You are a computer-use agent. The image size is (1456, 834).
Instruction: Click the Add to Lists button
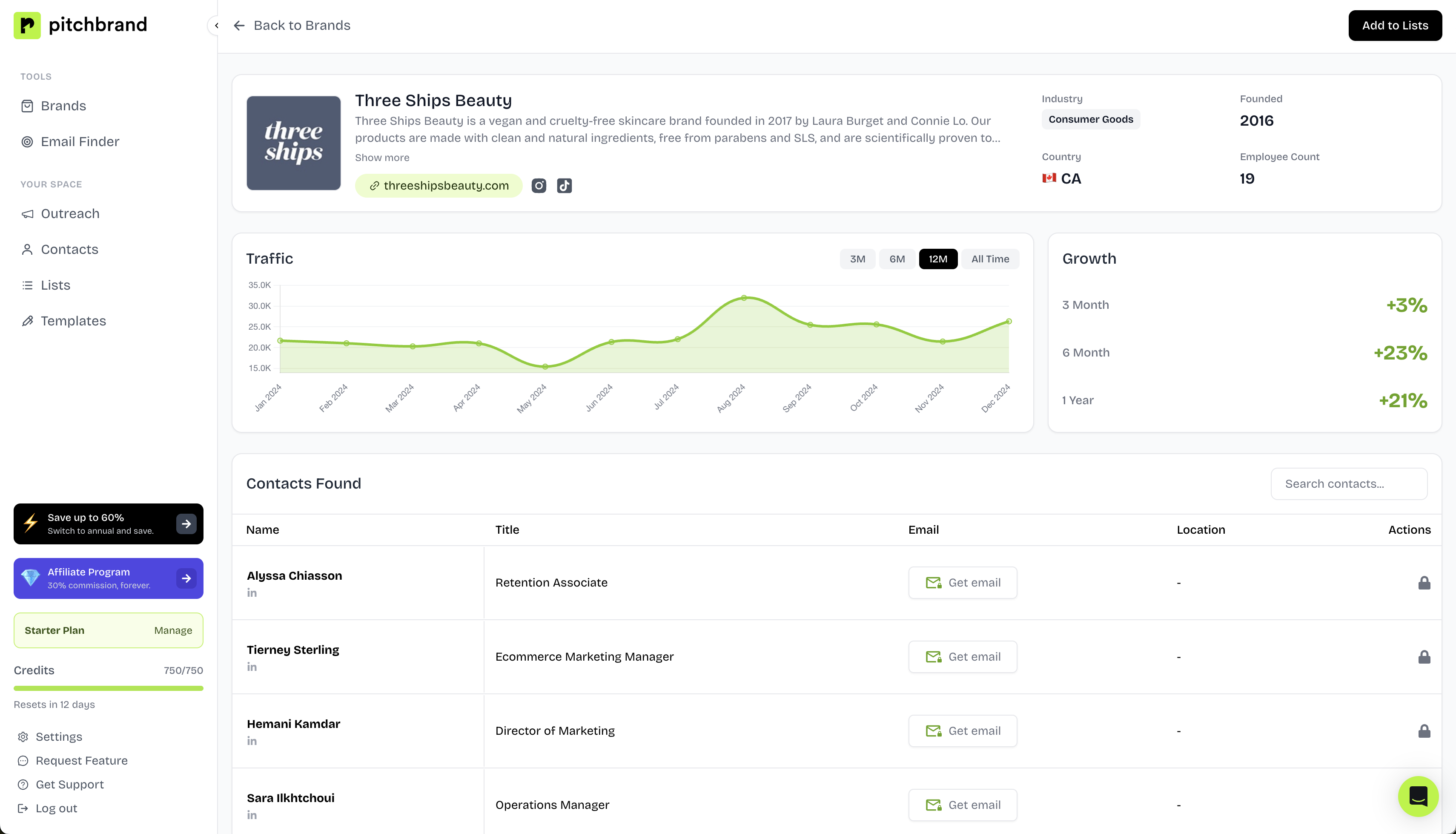coord(1394,25)
